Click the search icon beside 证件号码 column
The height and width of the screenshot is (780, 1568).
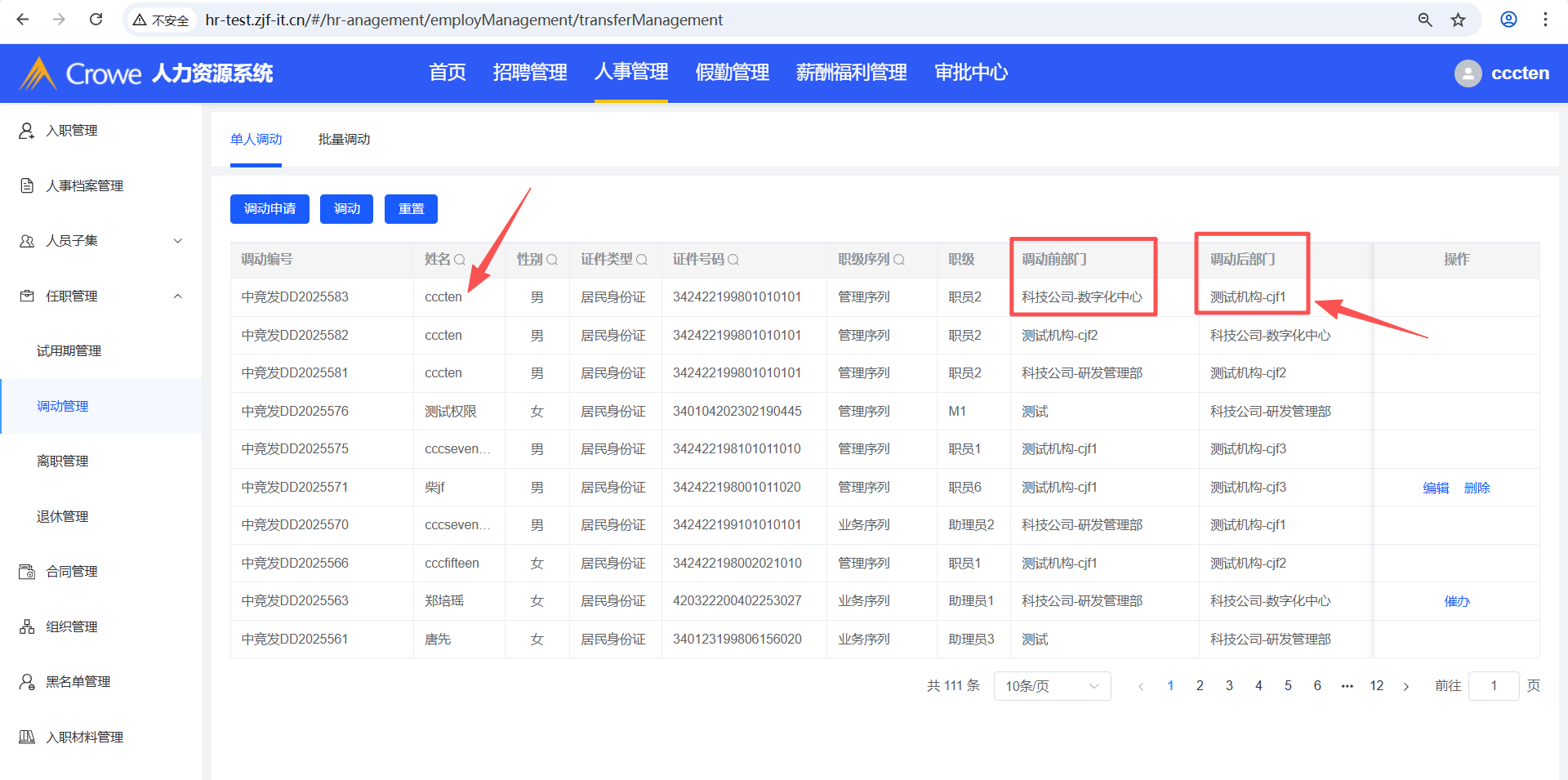733,260
